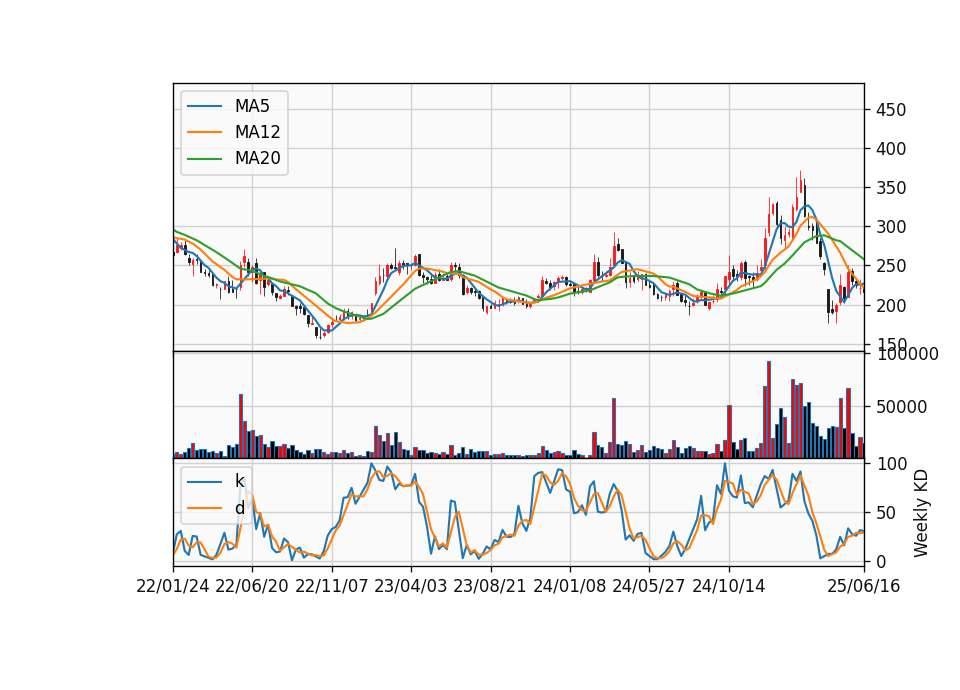
Task: Select the 24/05/27 date tick label
Action: tap(648, 586)
